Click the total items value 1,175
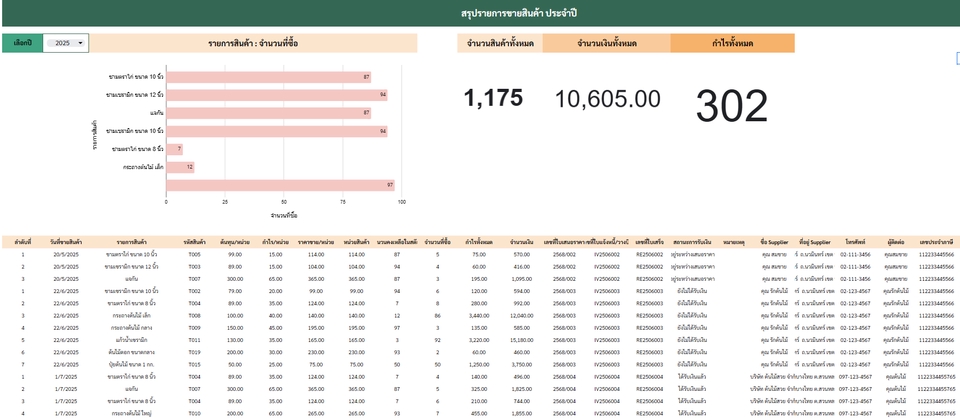 click(494, 98)
